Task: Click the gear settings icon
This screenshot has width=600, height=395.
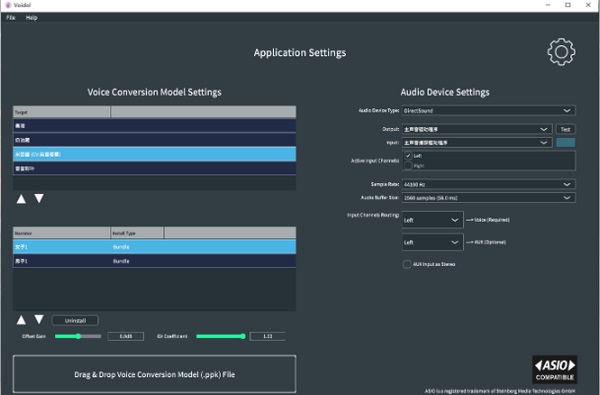Action: [561, 52]
